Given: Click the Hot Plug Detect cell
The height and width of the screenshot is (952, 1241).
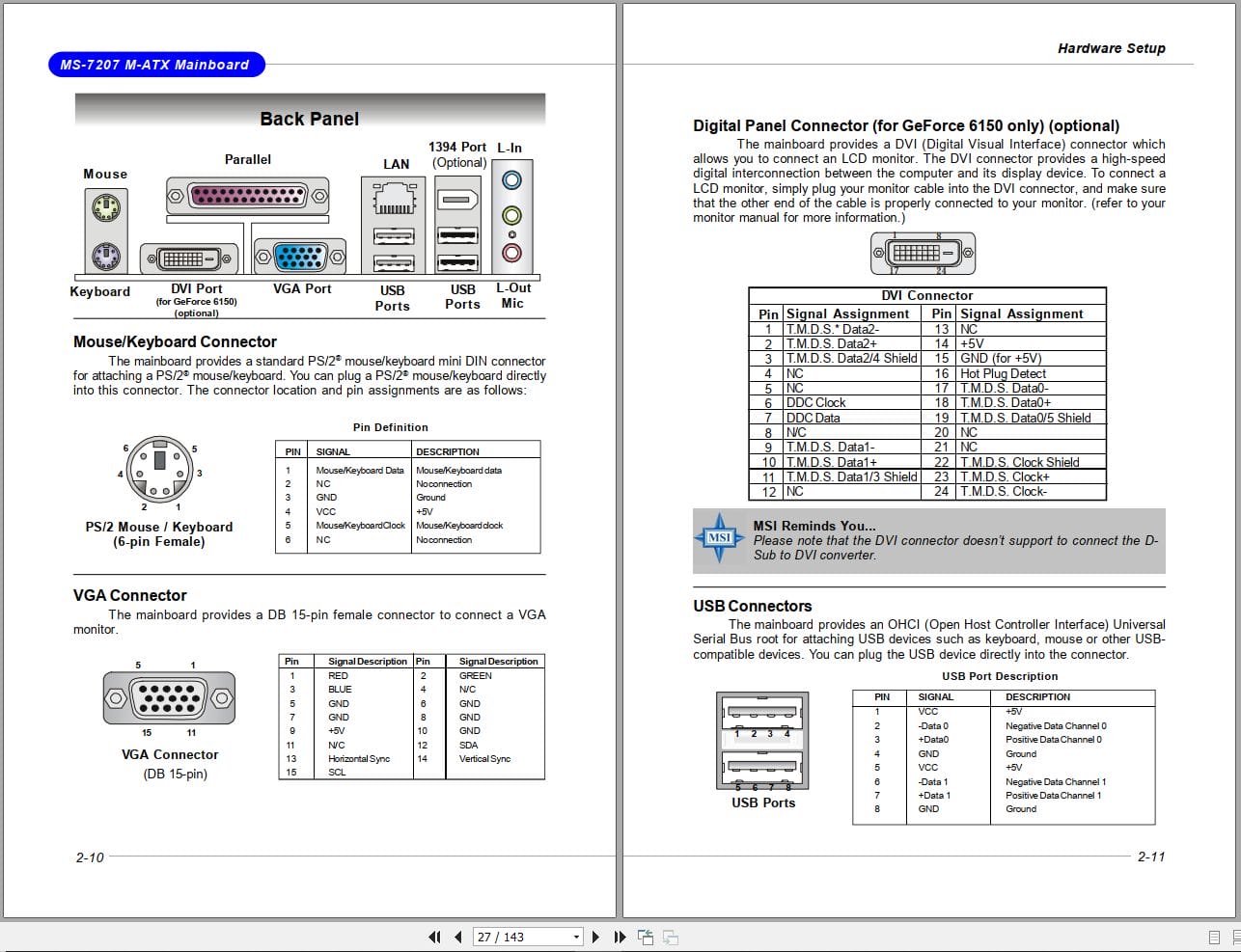Looking at the screenshot, I should pyautogui.click(x=1004, y=373).
